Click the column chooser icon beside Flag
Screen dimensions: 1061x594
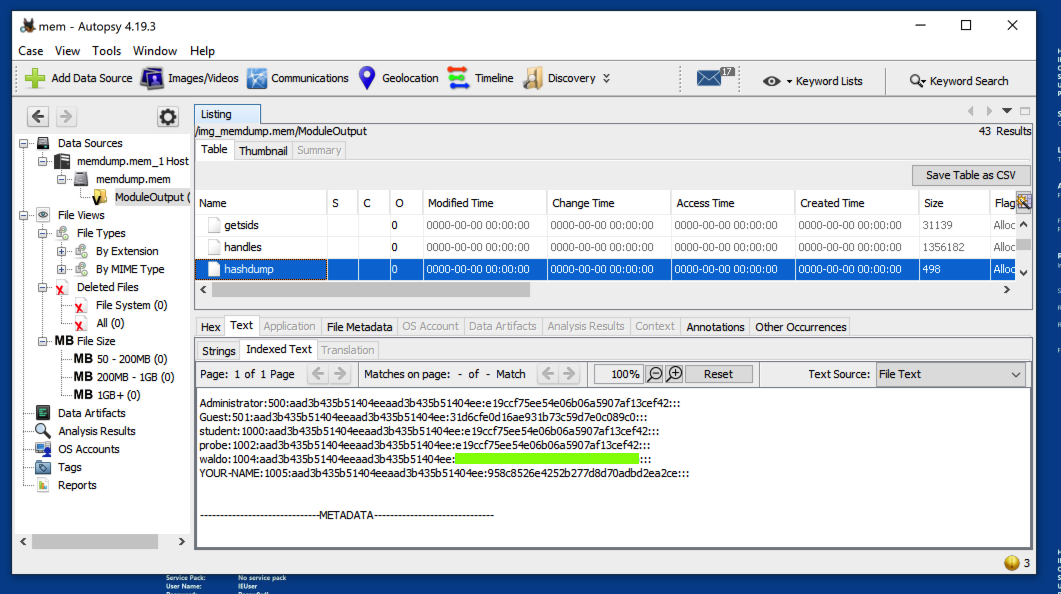tap(1023, 202)
